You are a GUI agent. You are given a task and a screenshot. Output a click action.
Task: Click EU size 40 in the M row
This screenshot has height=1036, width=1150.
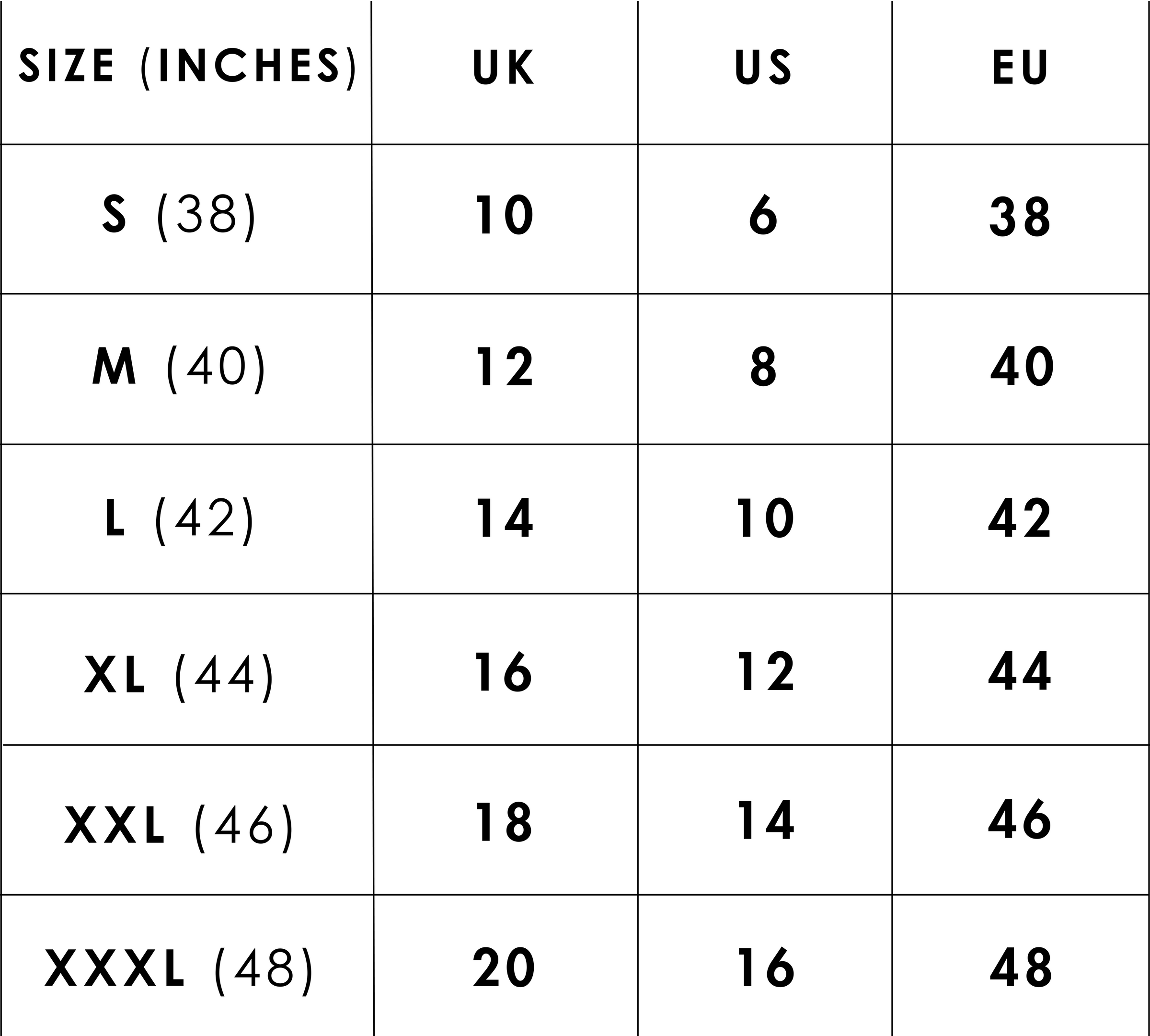coord(1021,367)
